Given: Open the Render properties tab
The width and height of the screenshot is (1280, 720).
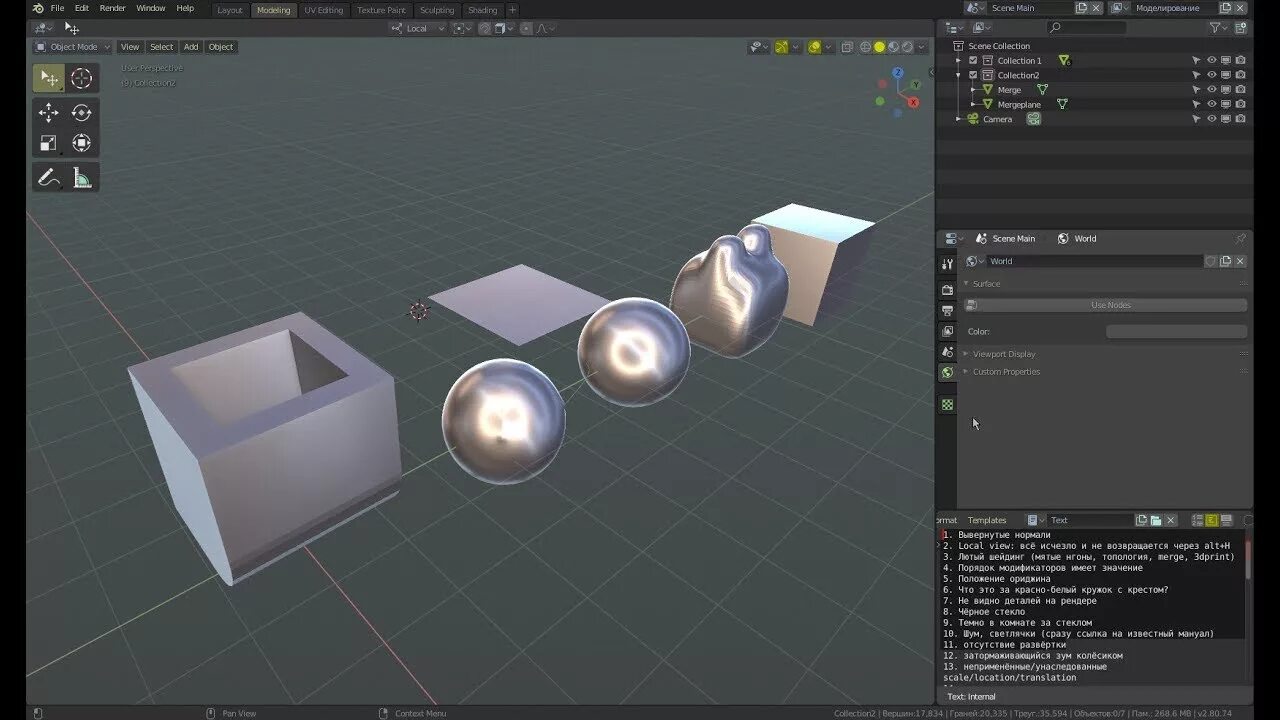Looking at the screenshot, I should pyautogui.click(x=947, y=289).
